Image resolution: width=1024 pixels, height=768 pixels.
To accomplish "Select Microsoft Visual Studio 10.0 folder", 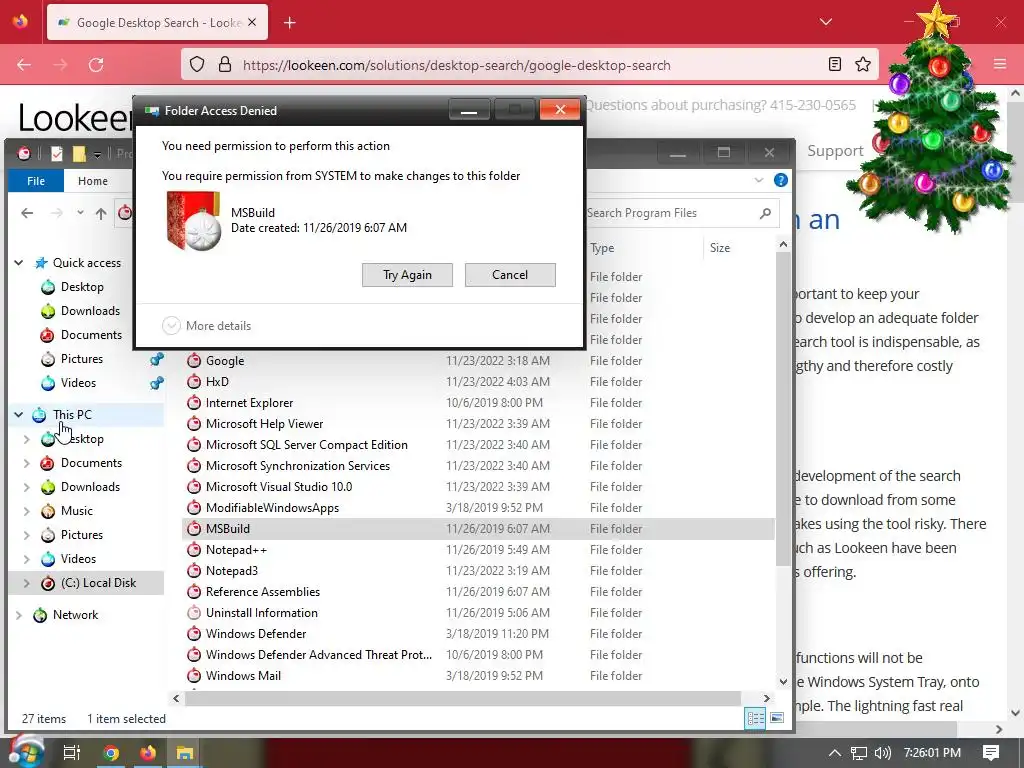I will 278,487.
